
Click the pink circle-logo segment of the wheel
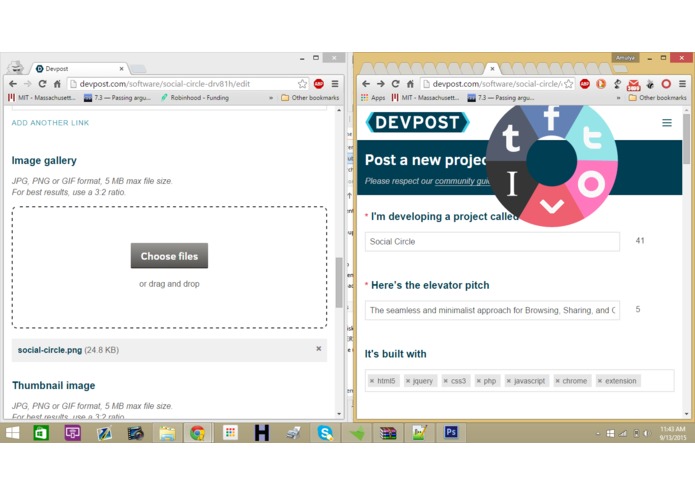click(x=591, y=184)
